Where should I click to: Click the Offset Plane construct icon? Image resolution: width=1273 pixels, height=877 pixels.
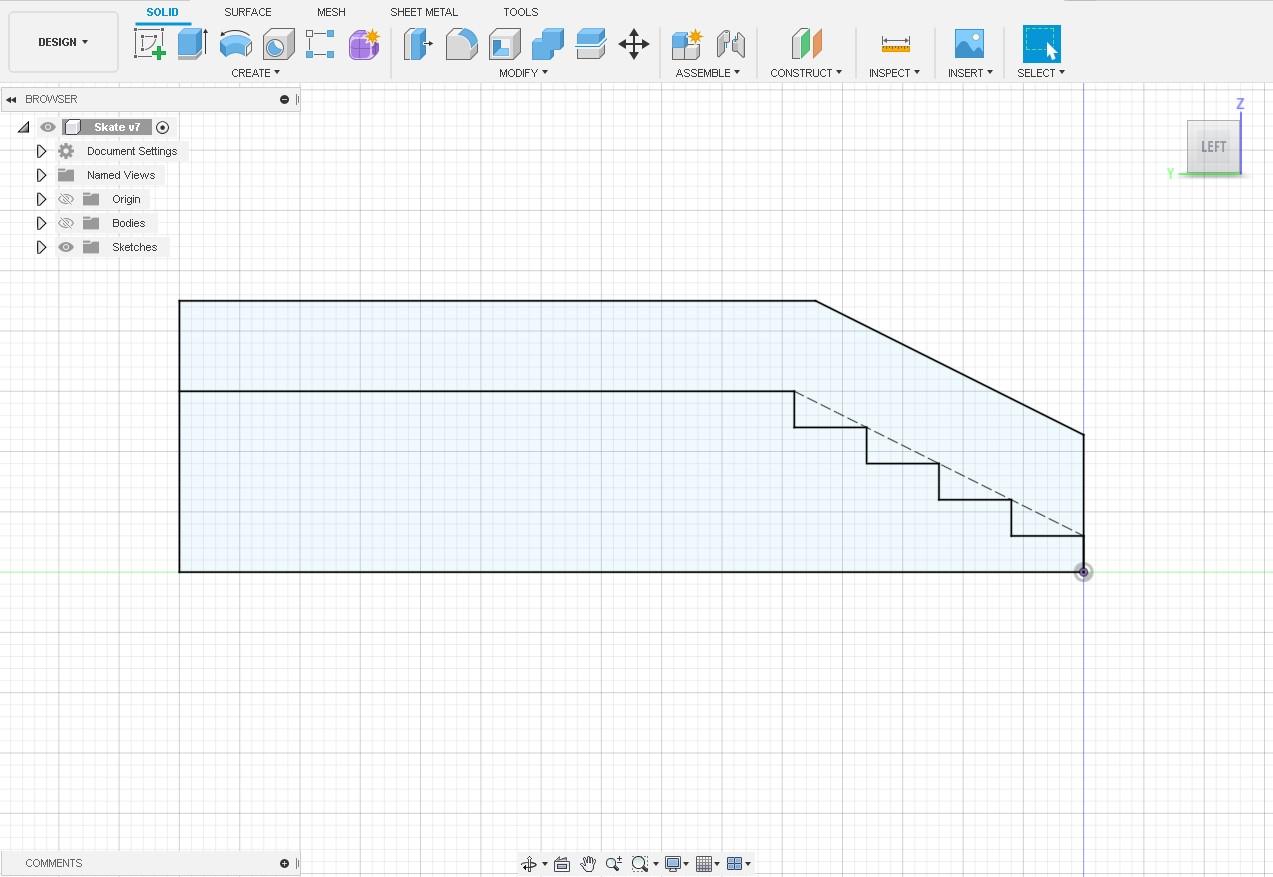pyautogui.click(x=806, y=44)
